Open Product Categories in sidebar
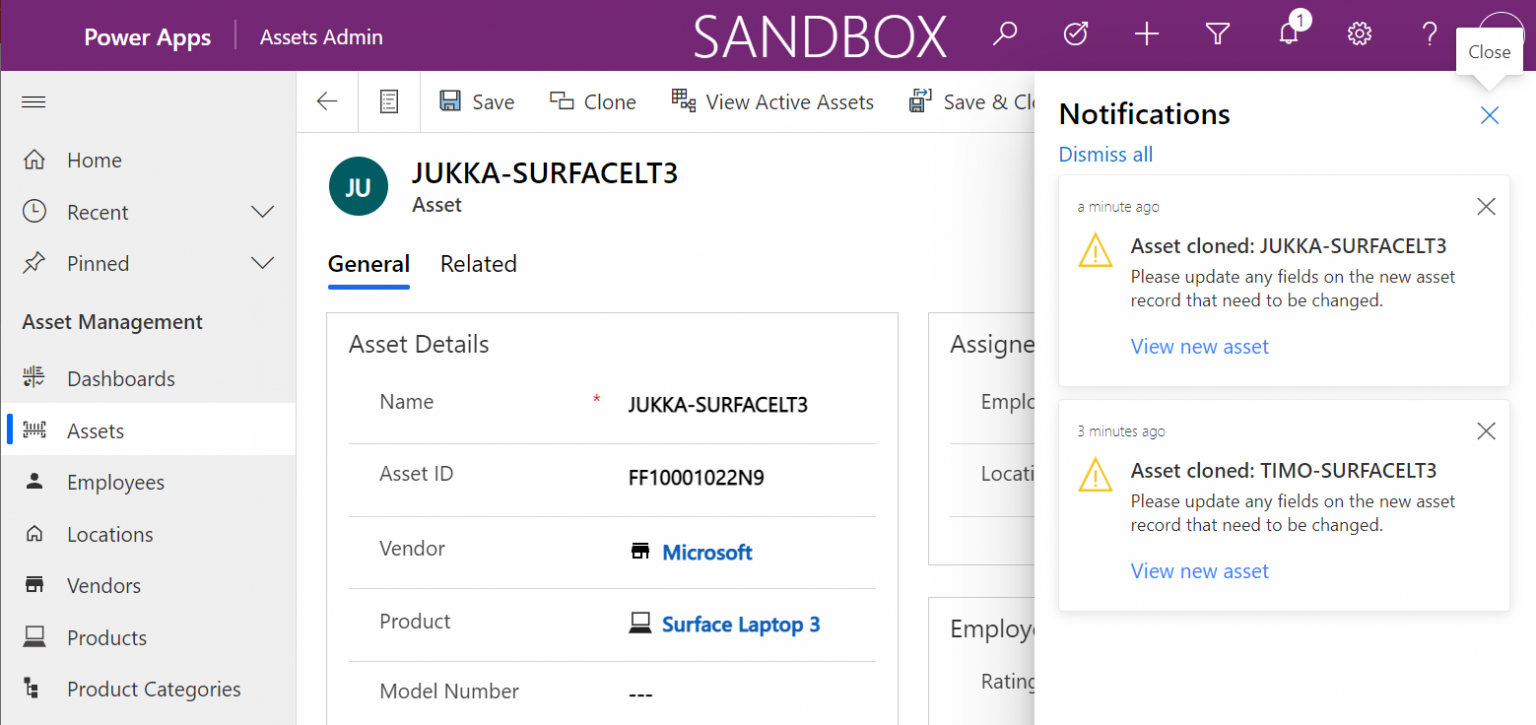 (148, 689)
